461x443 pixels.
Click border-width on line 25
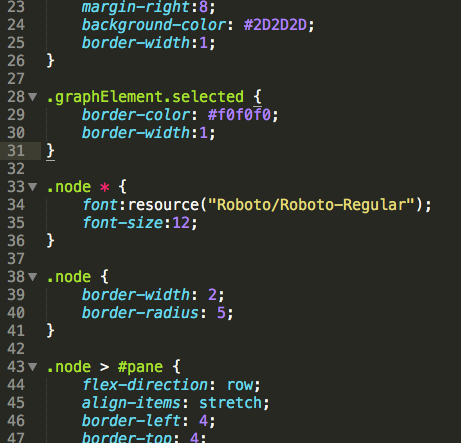(x=136, y=43)
